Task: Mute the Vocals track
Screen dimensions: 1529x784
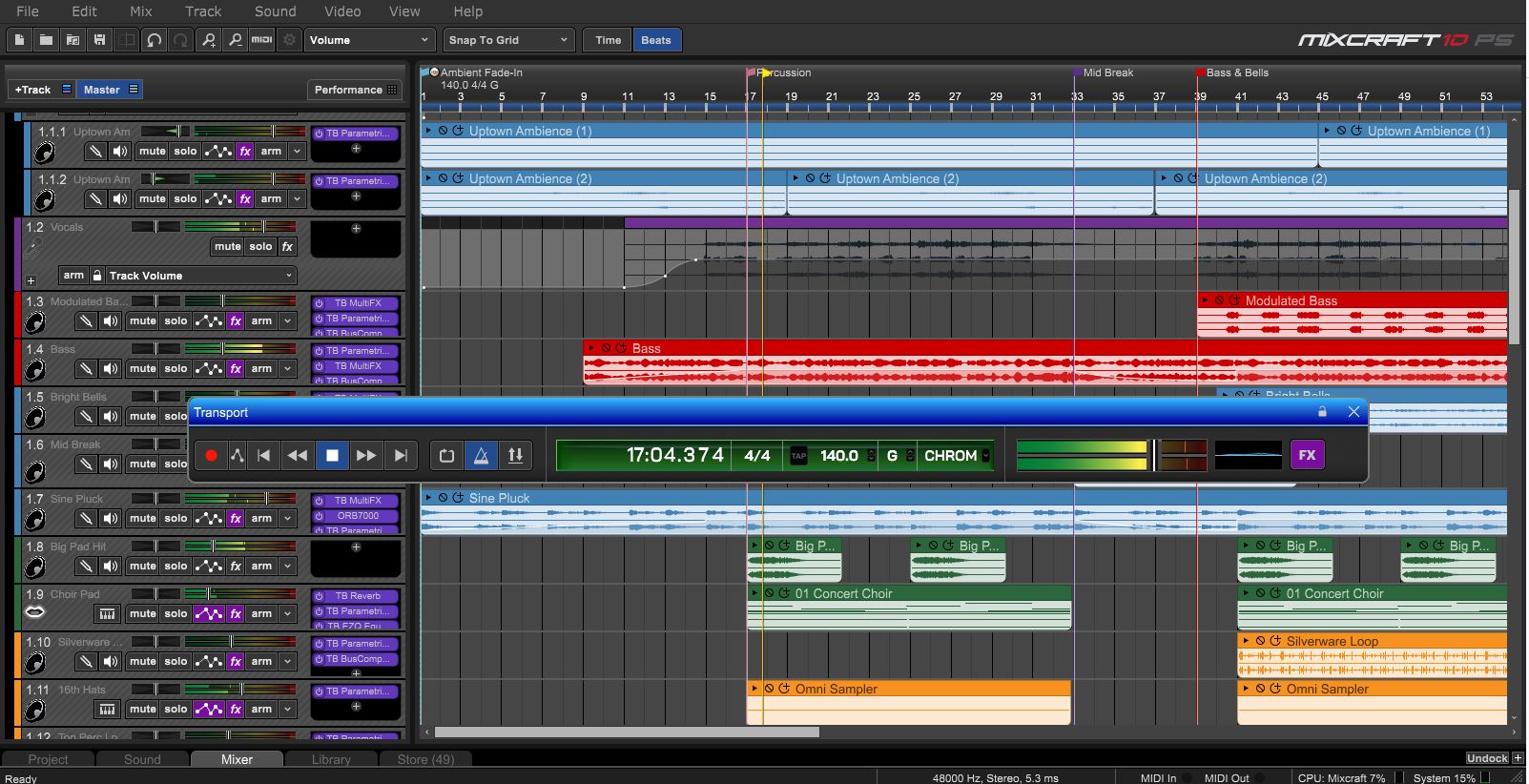Action: 228,246
